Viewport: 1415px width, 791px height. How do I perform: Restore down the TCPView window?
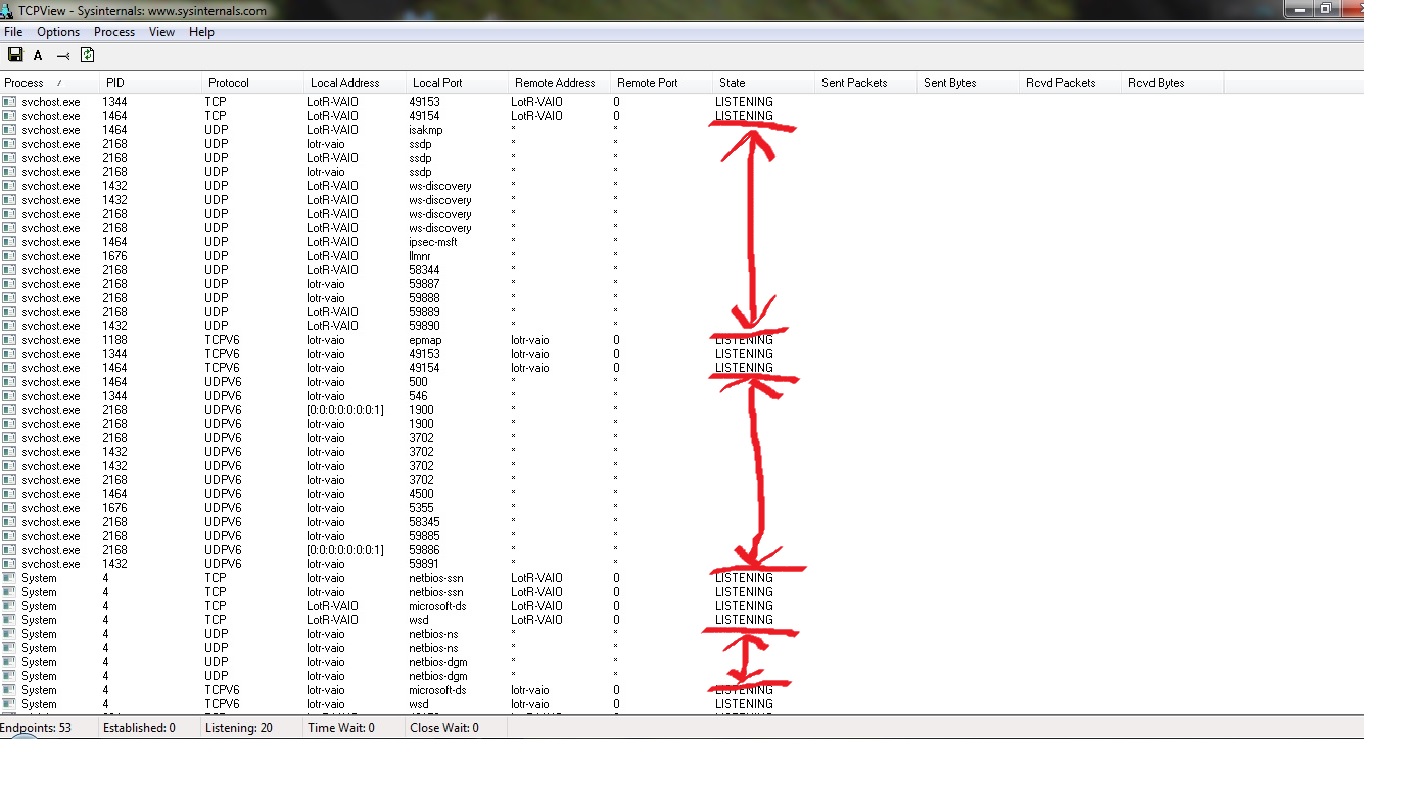(1326, 9)
